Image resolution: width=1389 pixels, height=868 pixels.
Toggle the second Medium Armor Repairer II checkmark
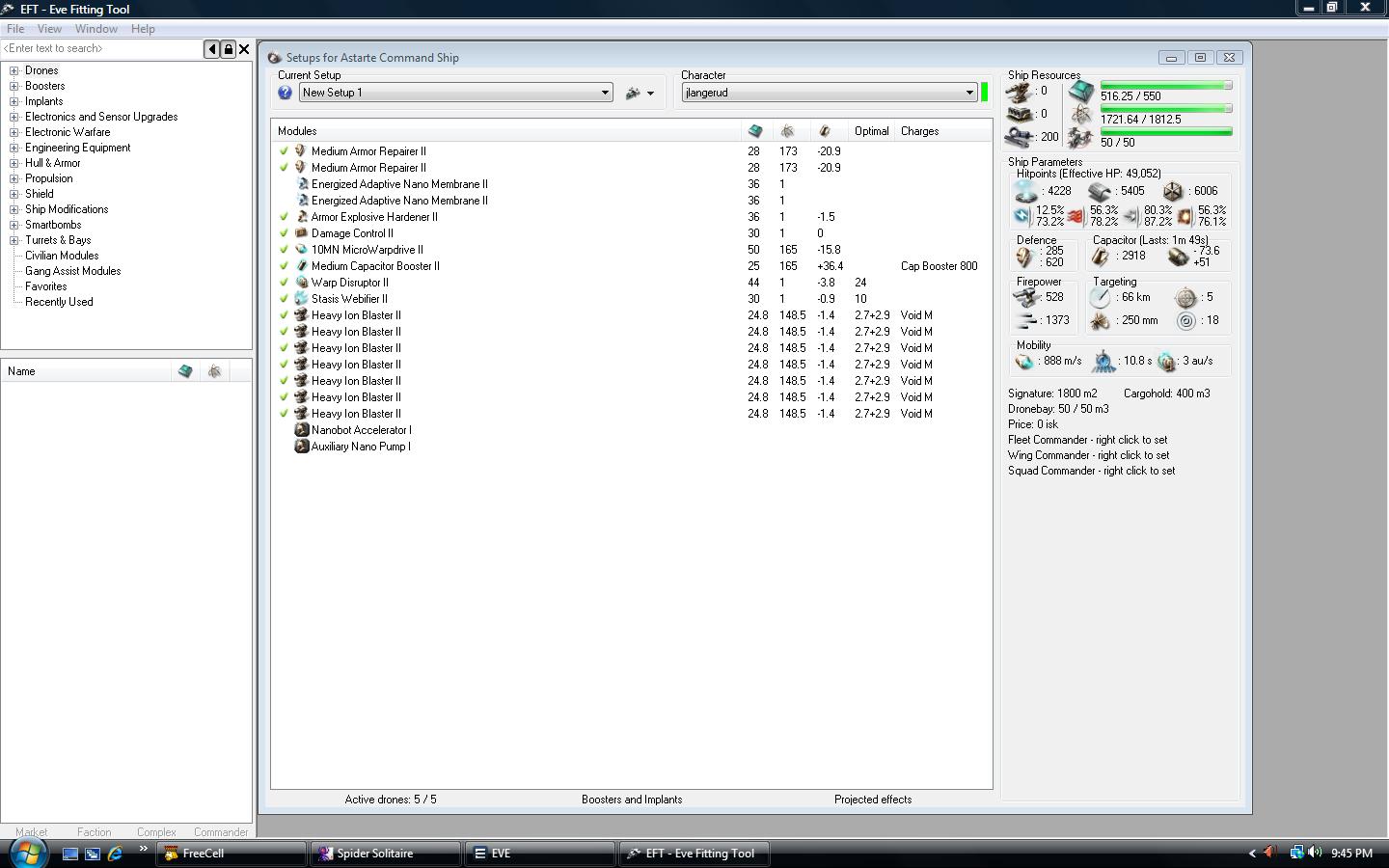[284, 168]
